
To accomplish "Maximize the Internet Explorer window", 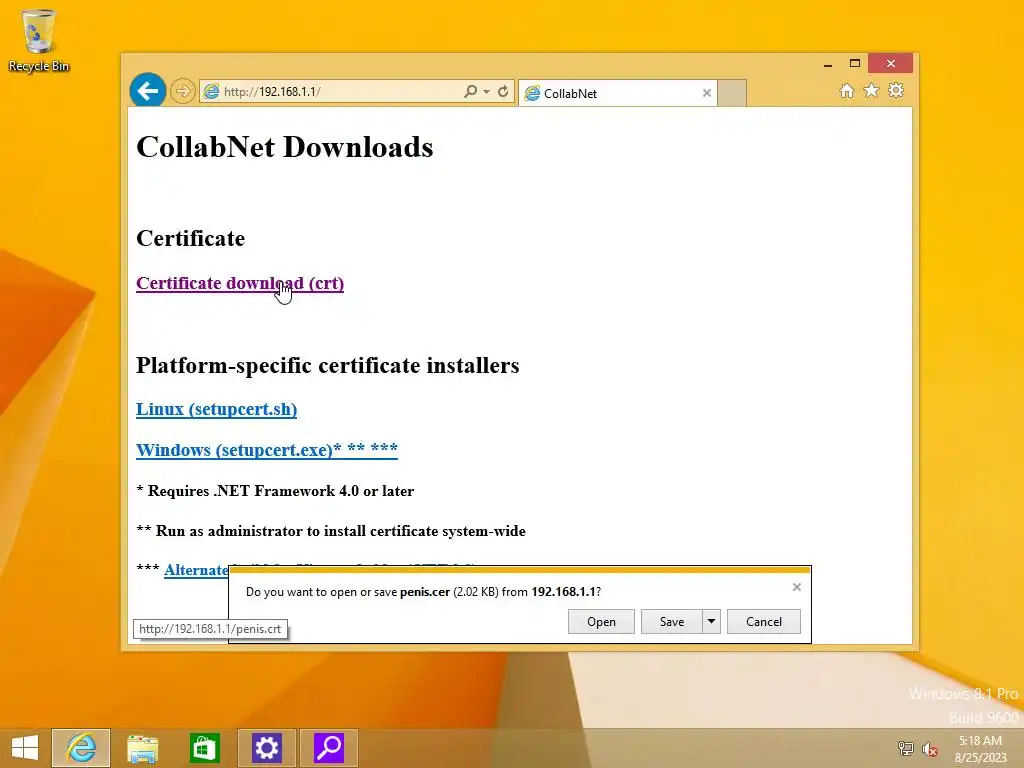I will pos(854,63).
